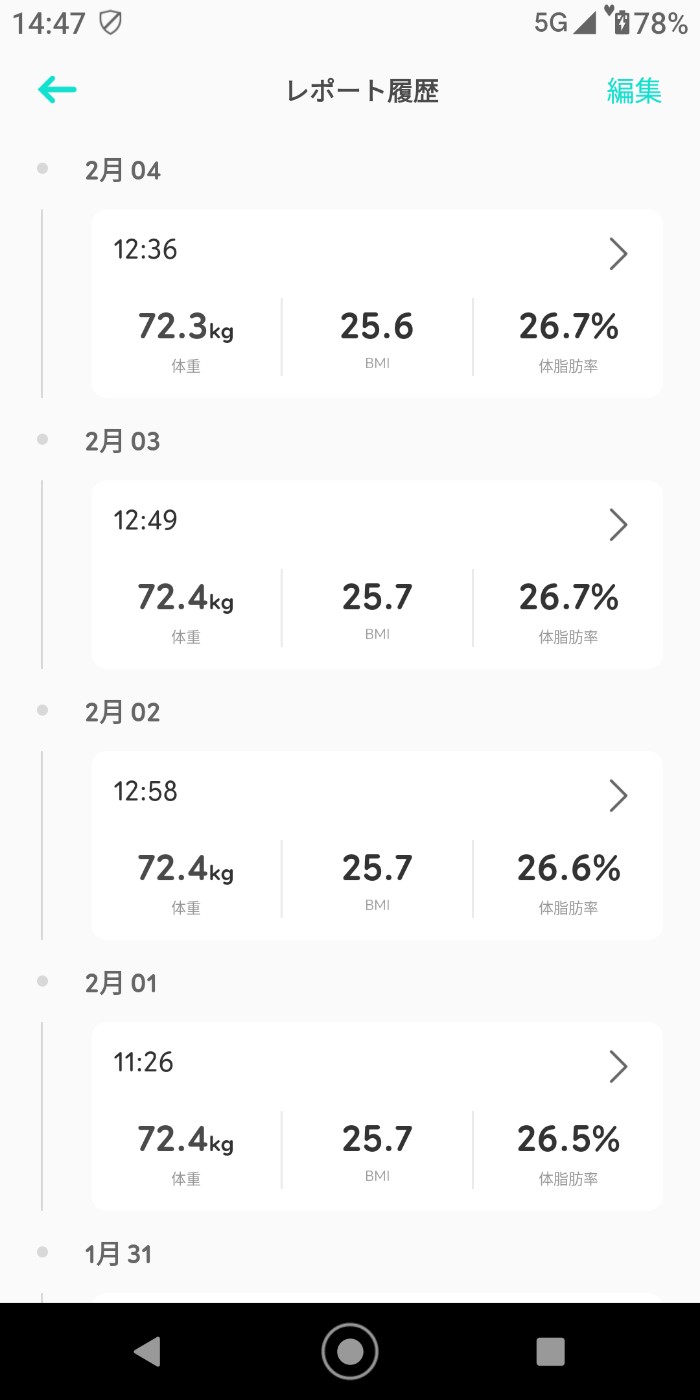This screenshot has height=1400, width=700.
Task: Expand the 11:26 report chevron
Action: pos(618,1067)
